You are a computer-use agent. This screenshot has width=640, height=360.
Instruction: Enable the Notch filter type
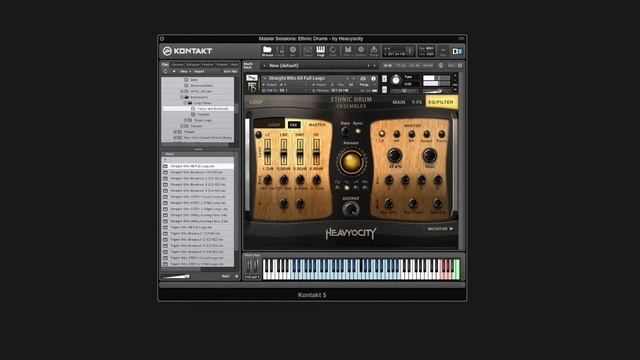point(427,134)
